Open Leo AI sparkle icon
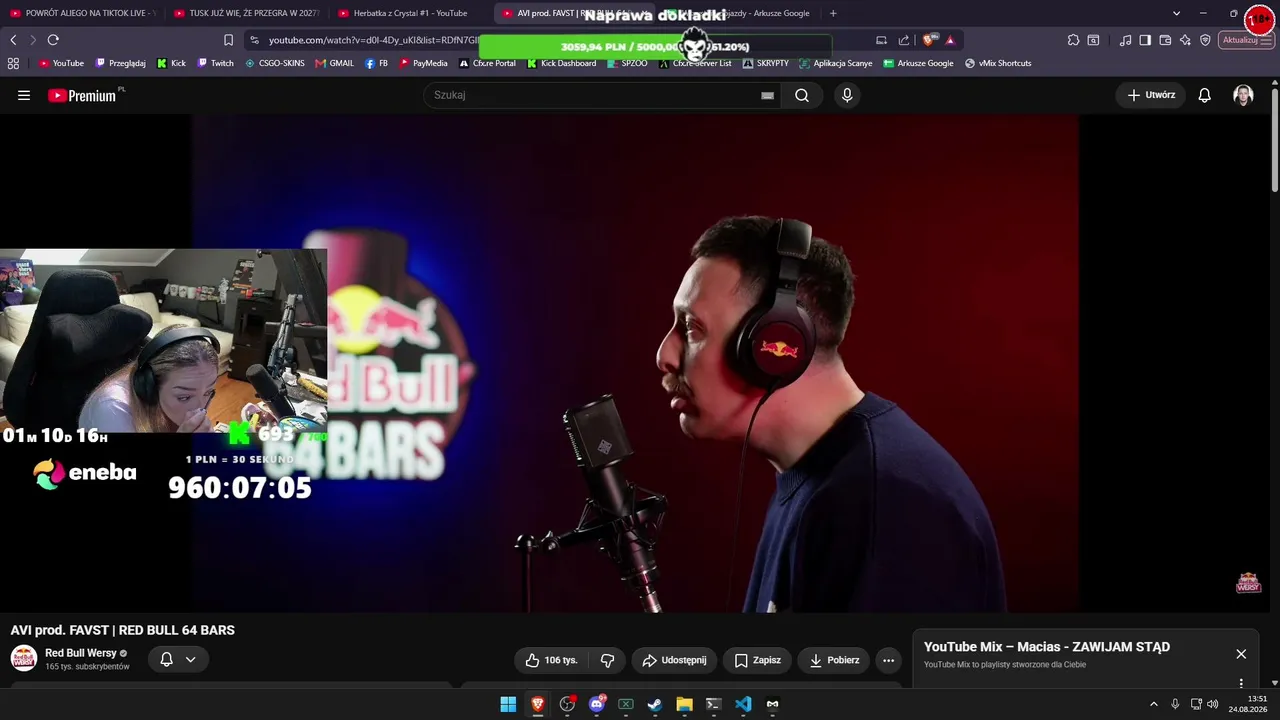 (x=1185, y=40)
